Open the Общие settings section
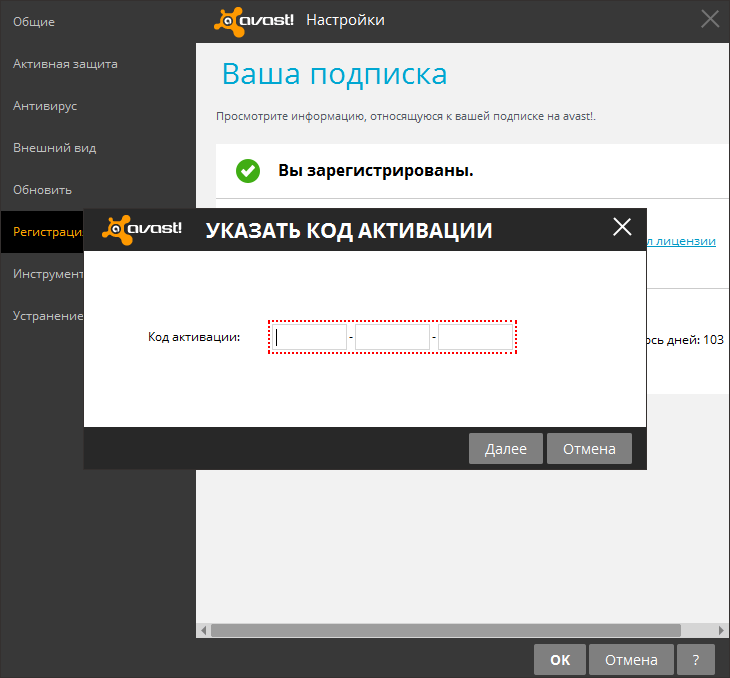This screenshot has height=678, width=730. [34, 22]
